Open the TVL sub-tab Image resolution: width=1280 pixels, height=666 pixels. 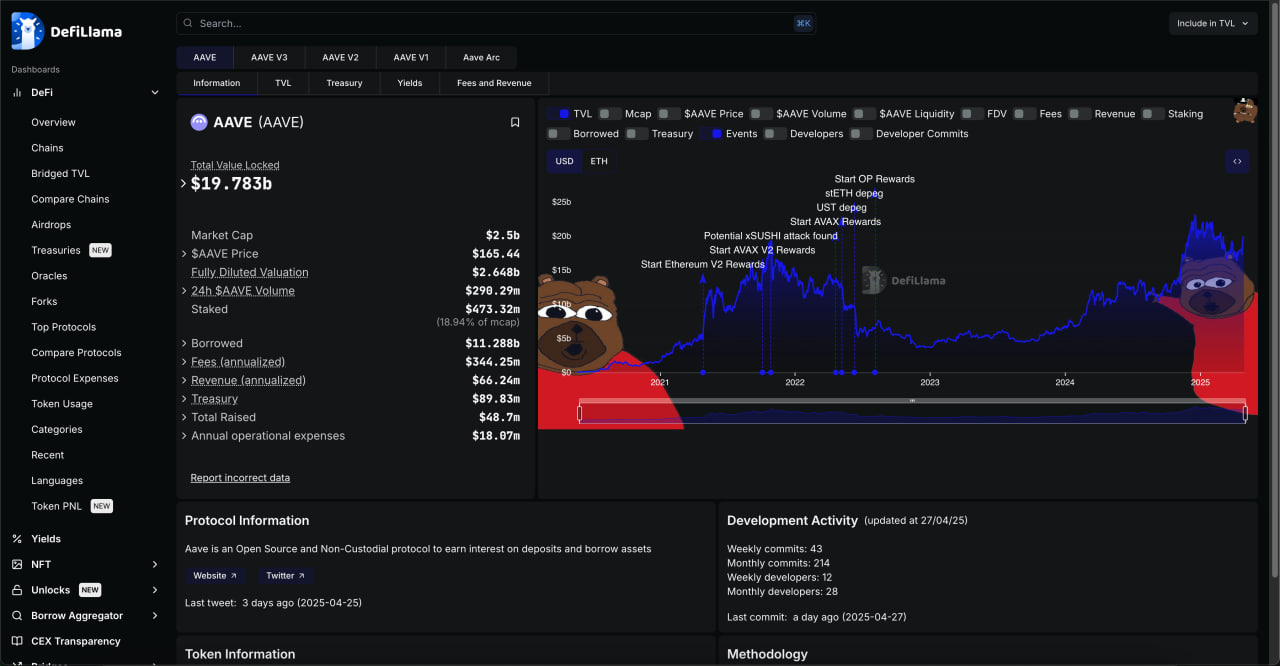point(283,83)
